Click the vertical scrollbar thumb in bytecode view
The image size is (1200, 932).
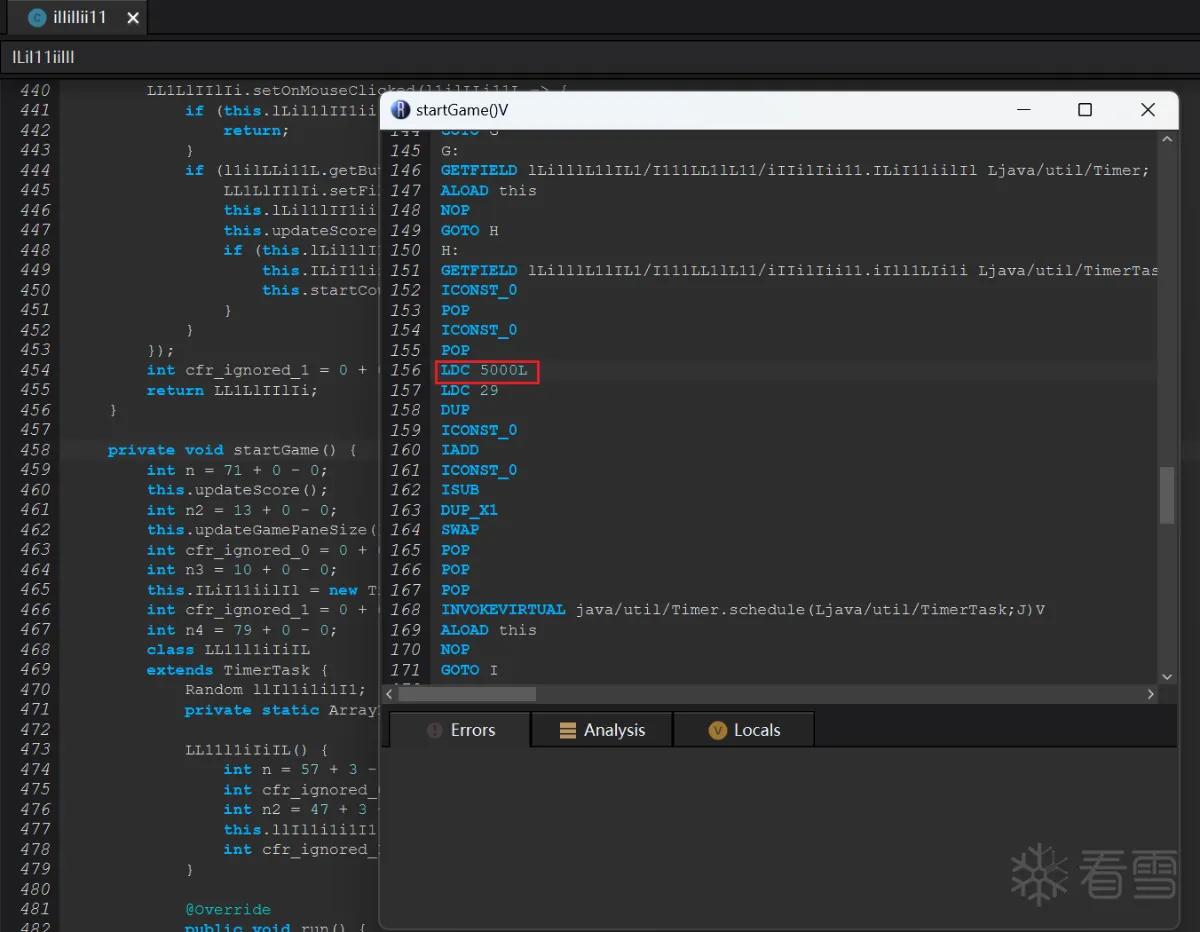coord(1167,495)
